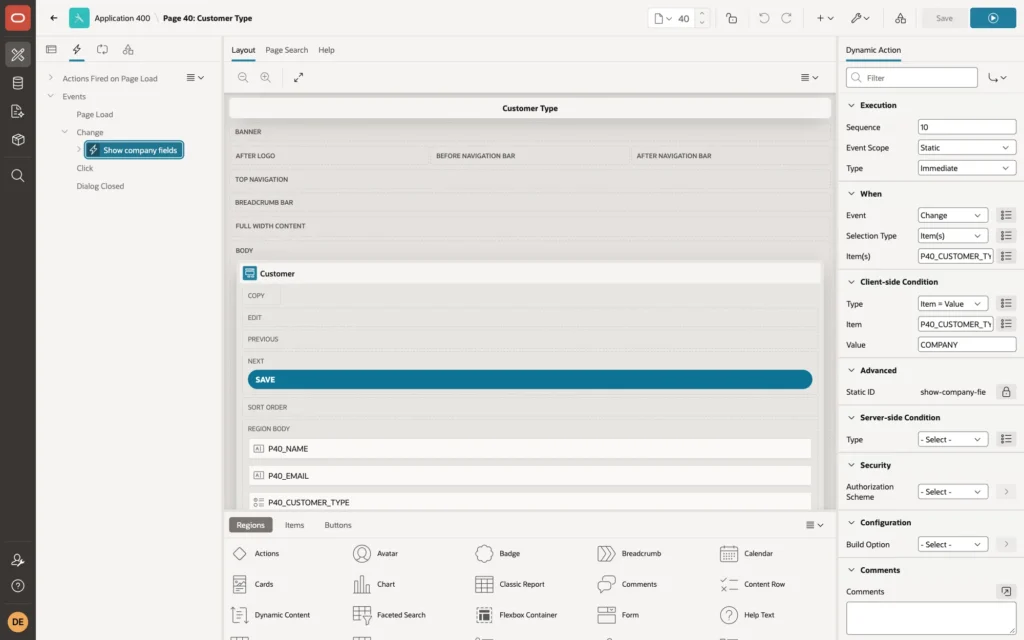1024x640 pixels.
Task: Open the Selection Type dropdown
Action: point(952,236)
